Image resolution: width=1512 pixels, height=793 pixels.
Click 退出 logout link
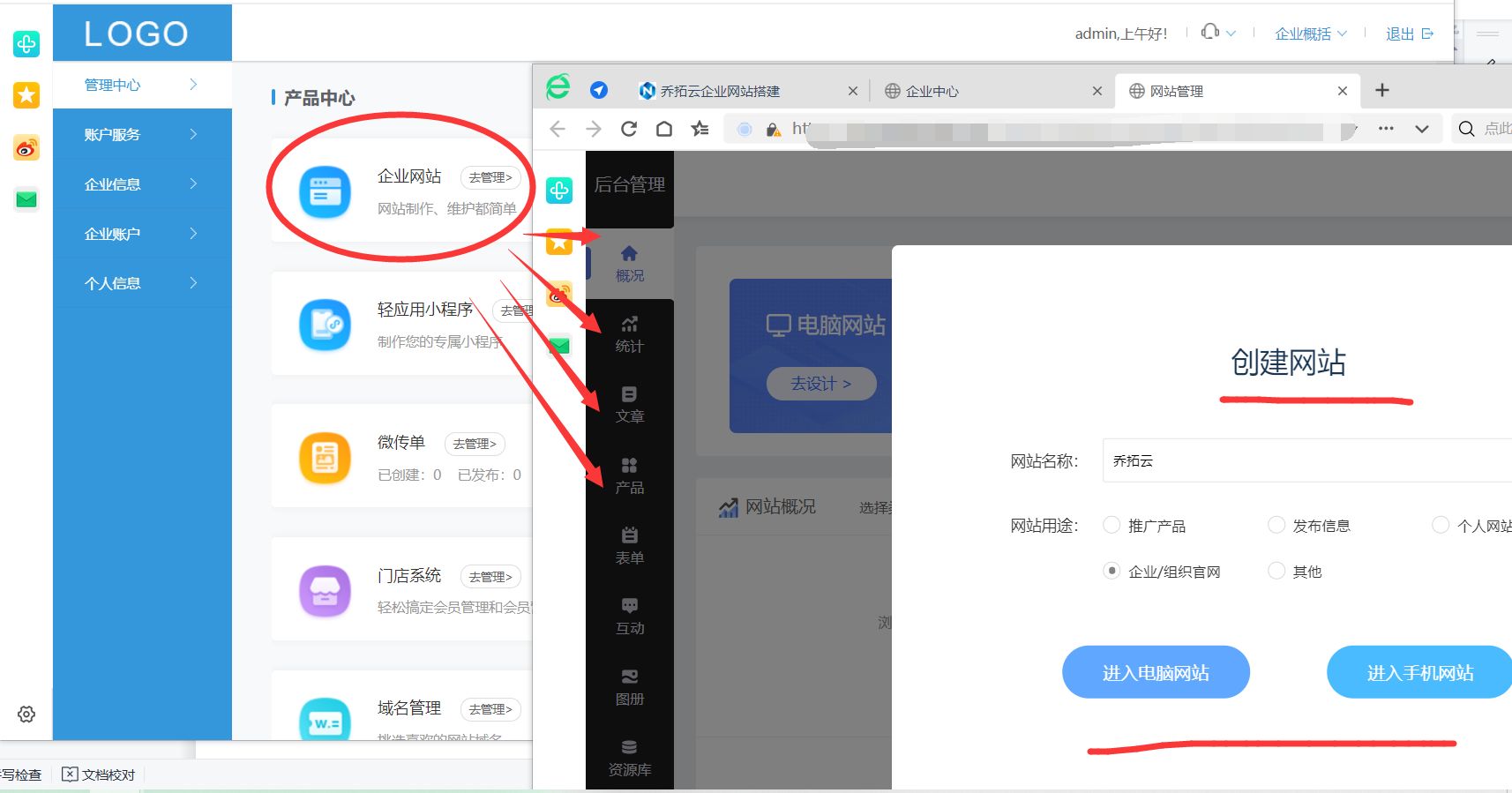point(1409,34)
